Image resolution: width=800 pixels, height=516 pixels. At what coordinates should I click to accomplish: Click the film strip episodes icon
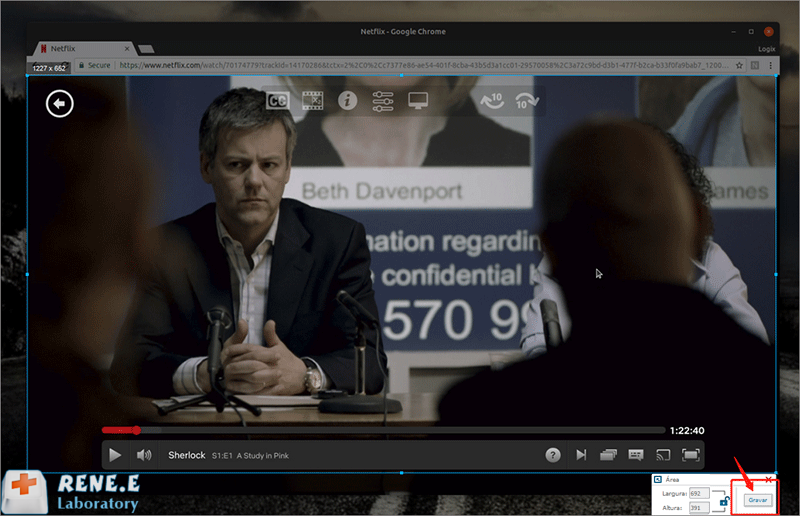pyautogui.click(x=312, y=101)
